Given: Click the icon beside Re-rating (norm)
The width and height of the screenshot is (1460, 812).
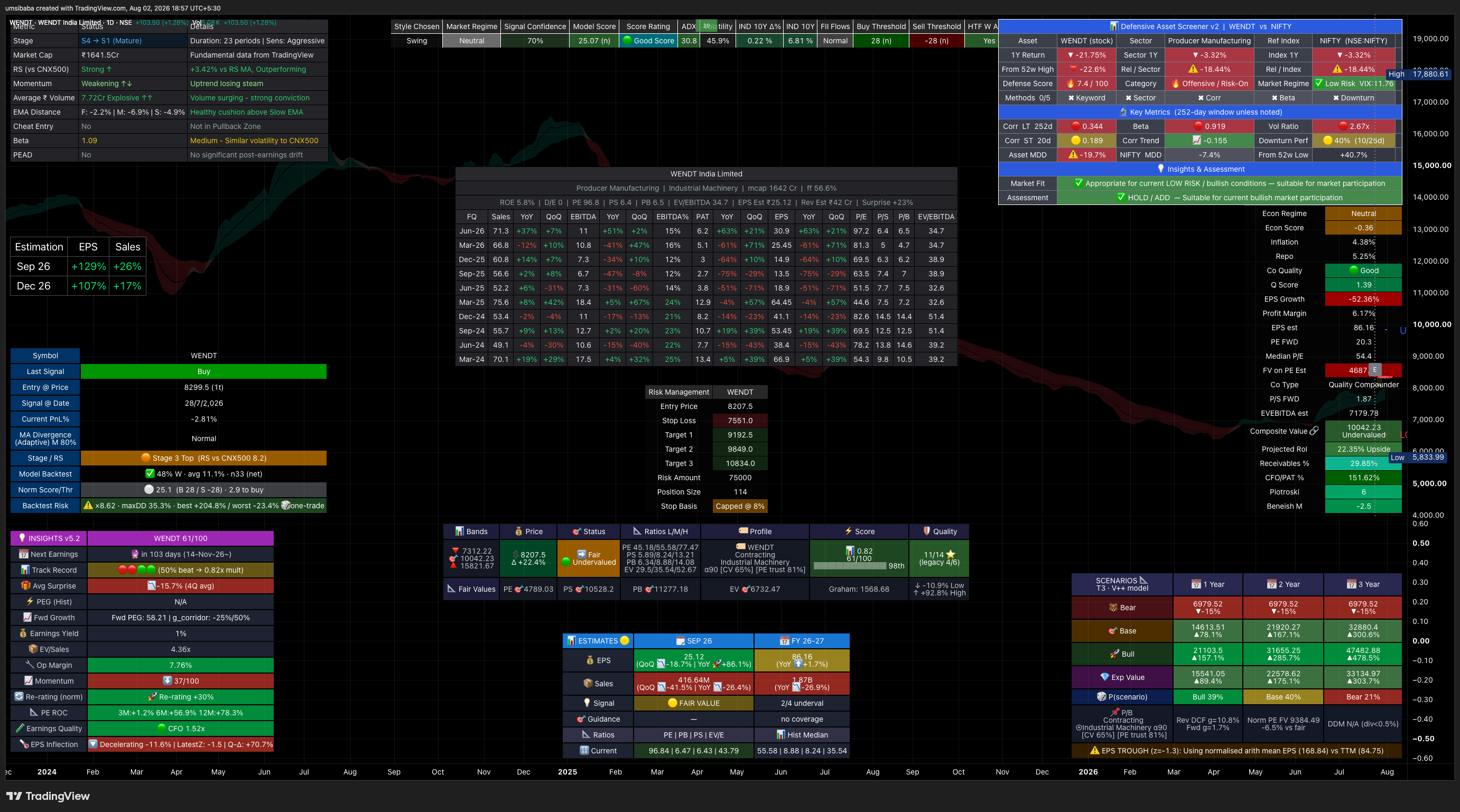Looking at the screenshot, I should [19, 696].
